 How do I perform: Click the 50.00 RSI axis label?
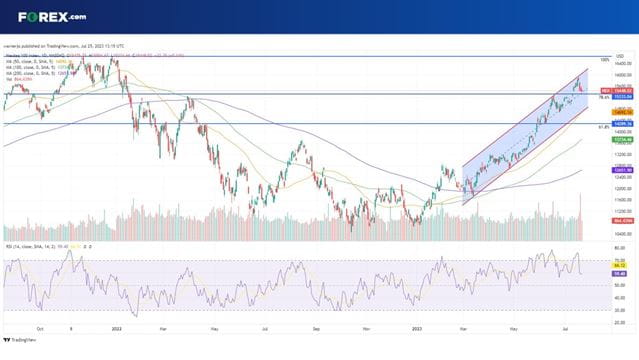coord(619,285)
